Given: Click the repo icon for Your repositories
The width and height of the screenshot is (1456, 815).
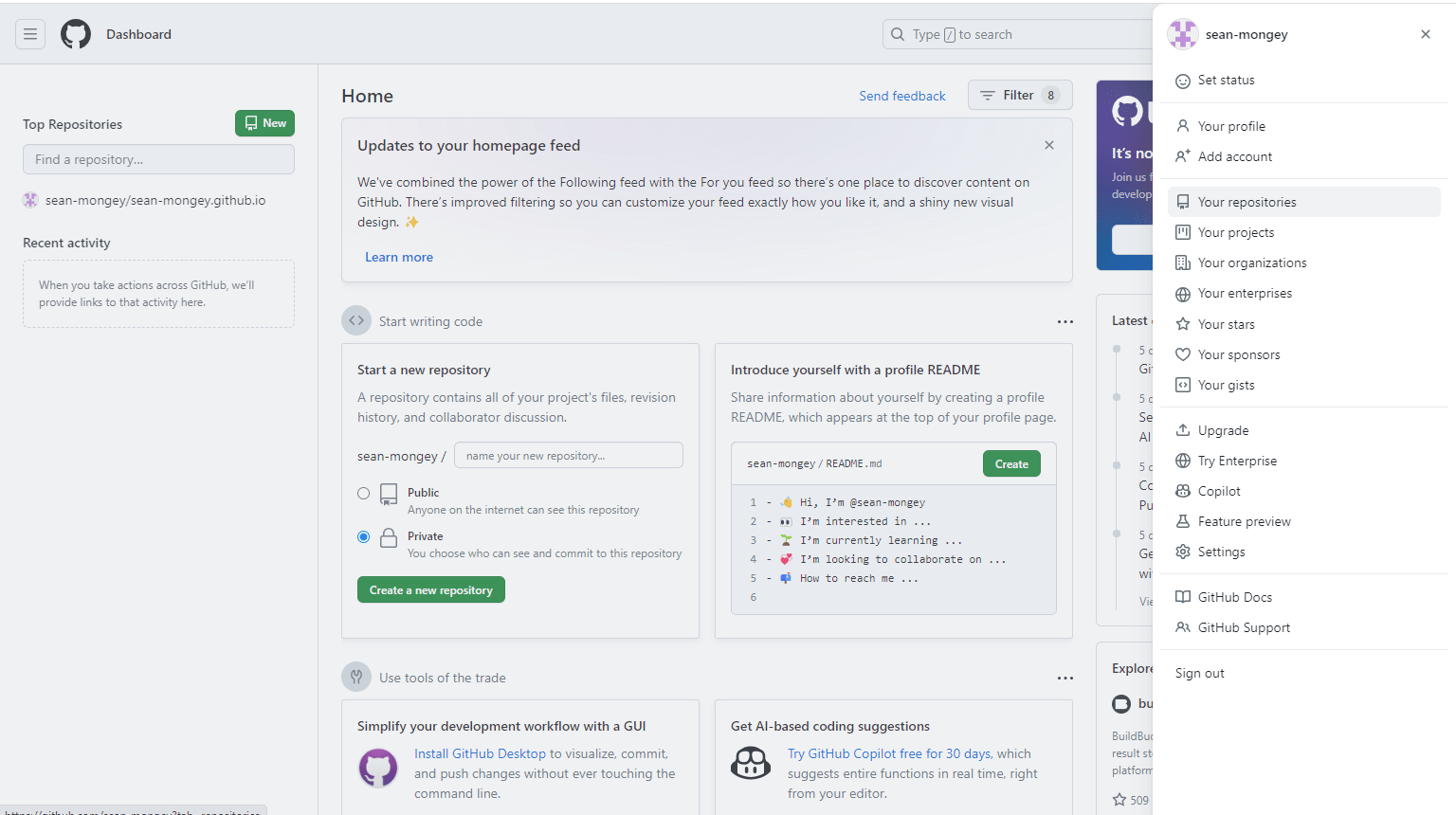Looking at the screenshot, I should tap(1183, 202).
